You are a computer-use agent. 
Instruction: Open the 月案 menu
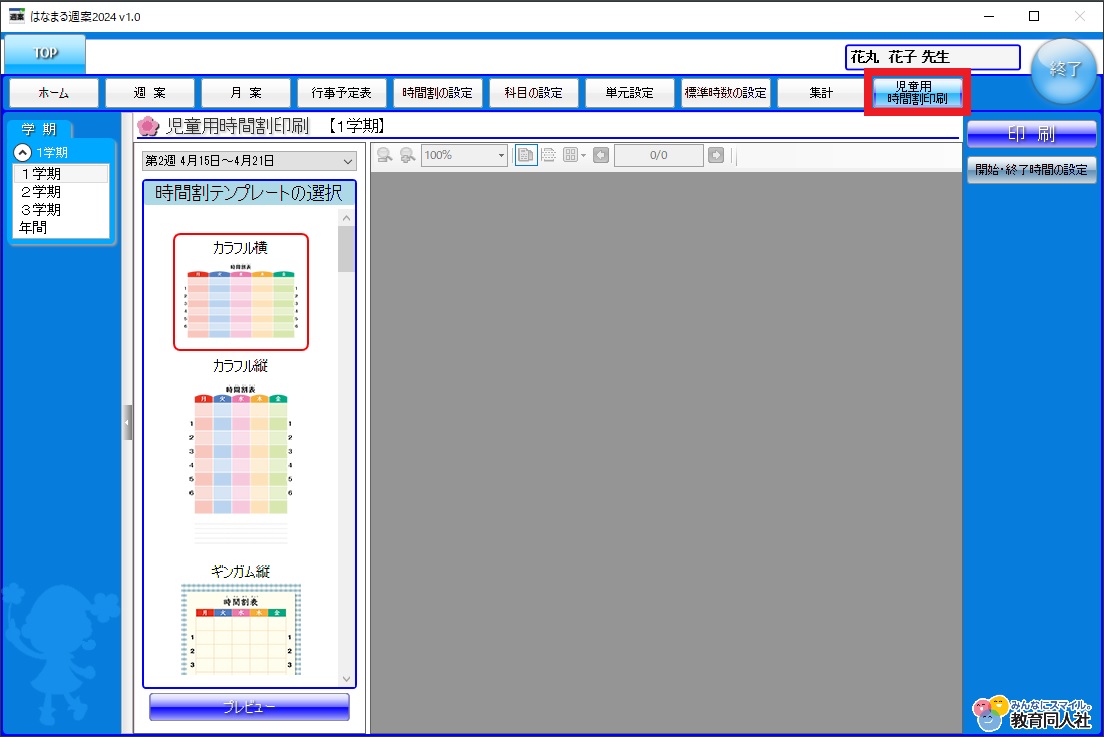pos(246,93)
